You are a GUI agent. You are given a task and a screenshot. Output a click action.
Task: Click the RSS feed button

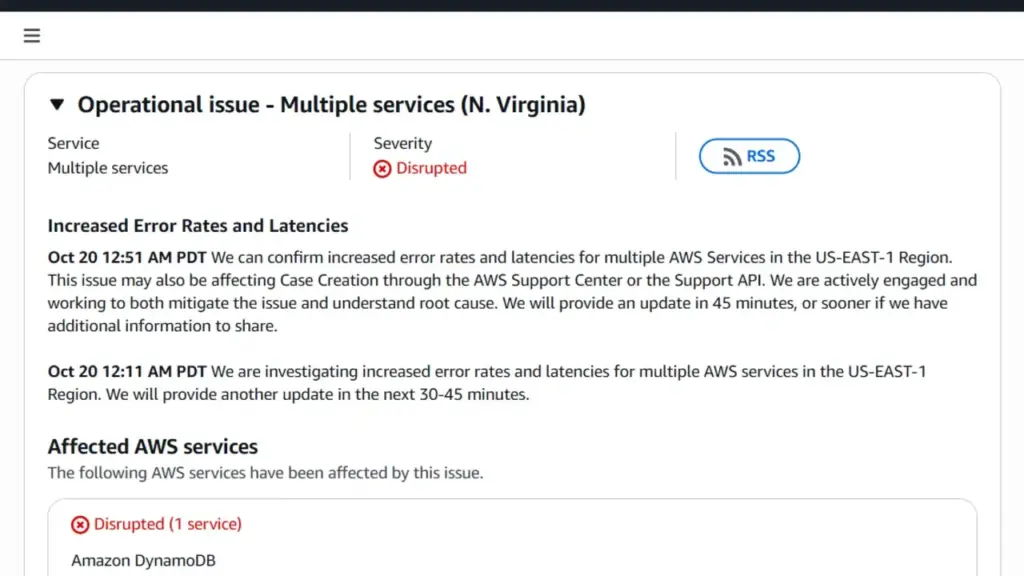749,156
